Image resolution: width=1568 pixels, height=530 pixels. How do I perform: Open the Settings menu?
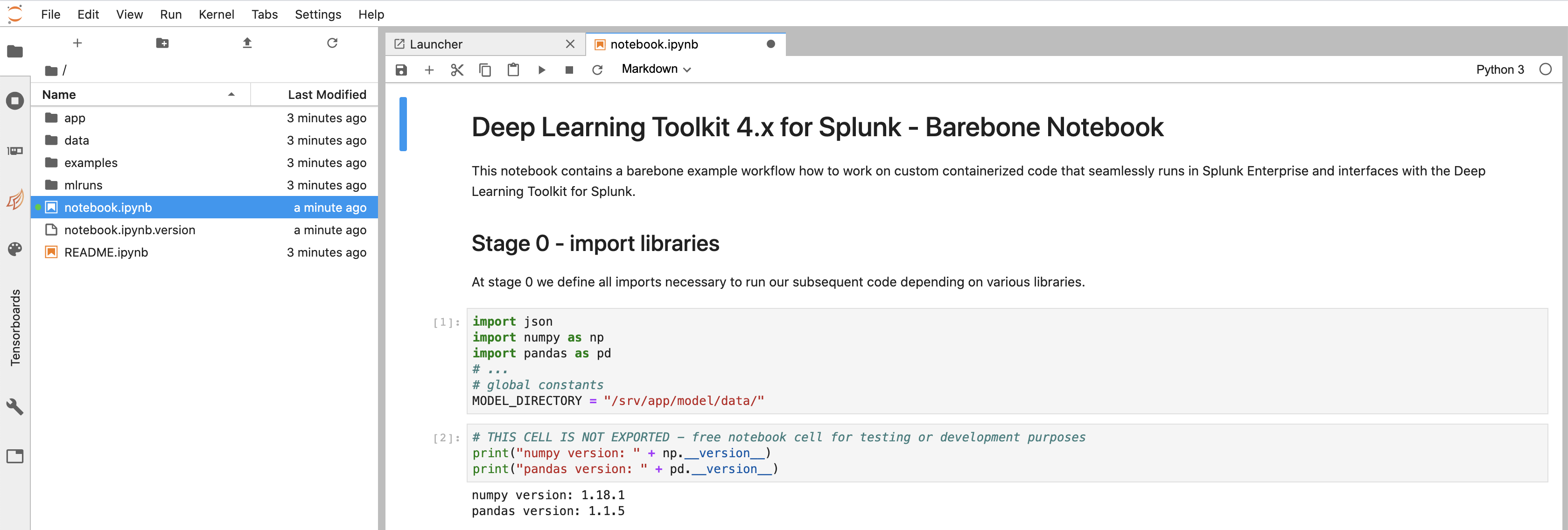[x=318, y=14]
